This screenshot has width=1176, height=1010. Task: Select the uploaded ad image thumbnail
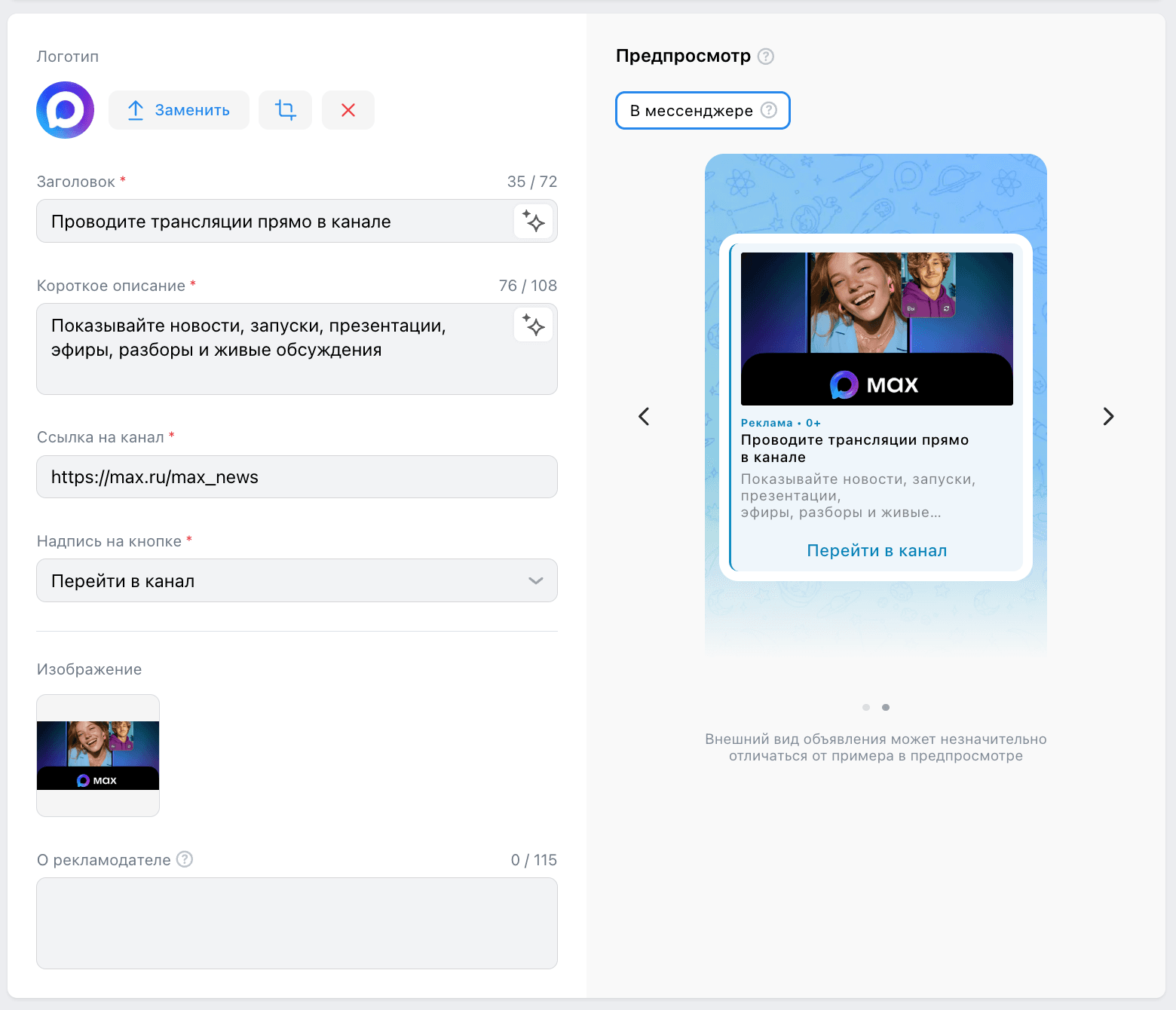point(98,755)
